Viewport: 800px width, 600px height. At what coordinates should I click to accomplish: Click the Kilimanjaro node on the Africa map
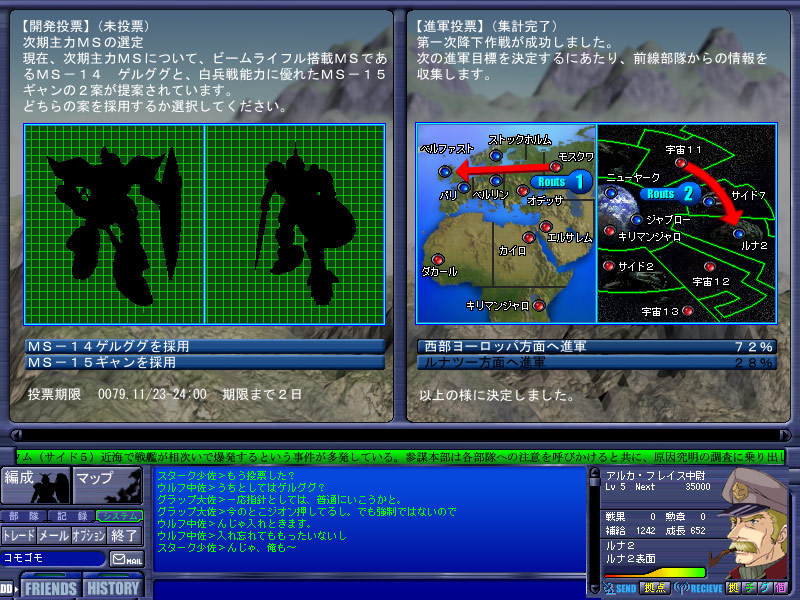pos(538,305)
